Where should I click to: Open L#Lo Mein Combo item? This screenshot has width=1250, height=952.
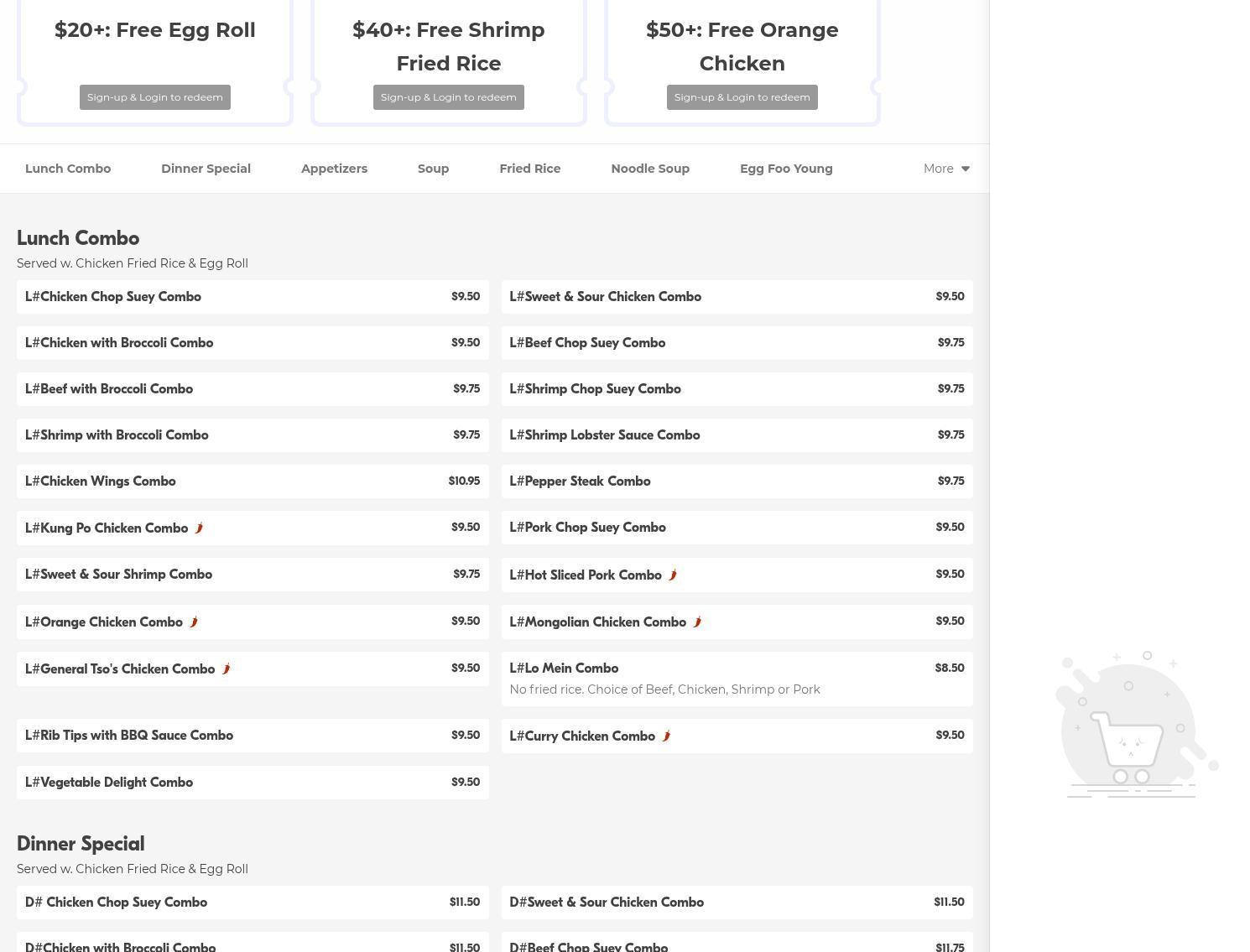737,679
